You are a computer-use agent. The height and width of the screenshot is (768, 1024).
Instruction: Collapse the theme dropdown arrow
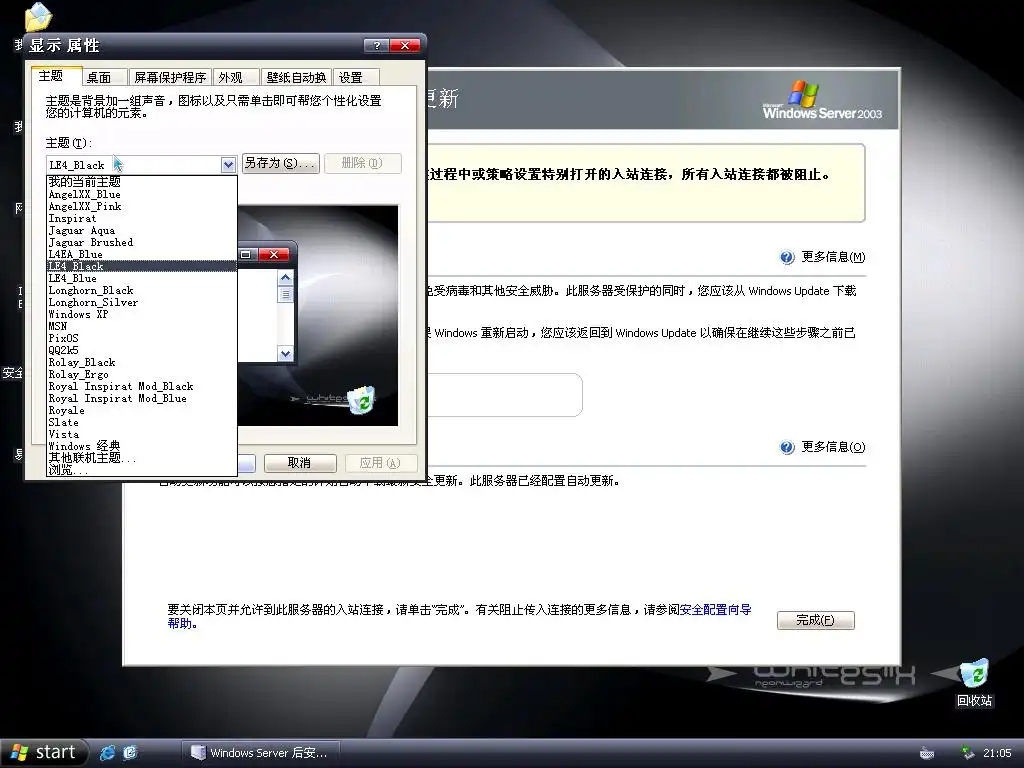pos(228,165)
